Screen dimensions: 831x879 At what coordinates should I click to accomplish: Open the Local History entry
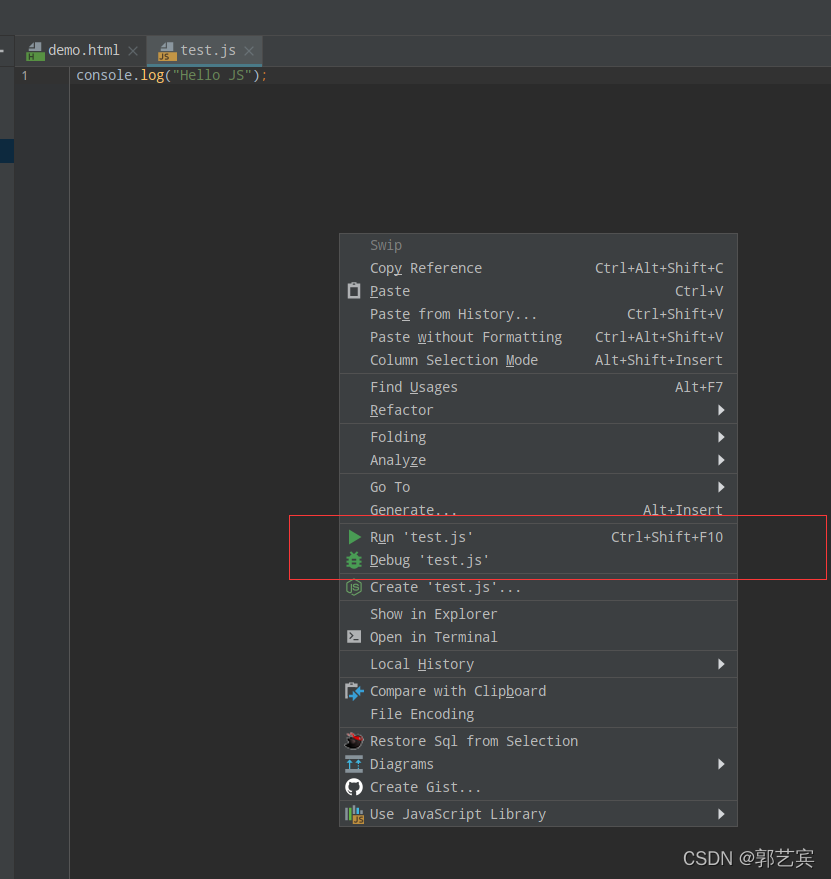(538, 664)
